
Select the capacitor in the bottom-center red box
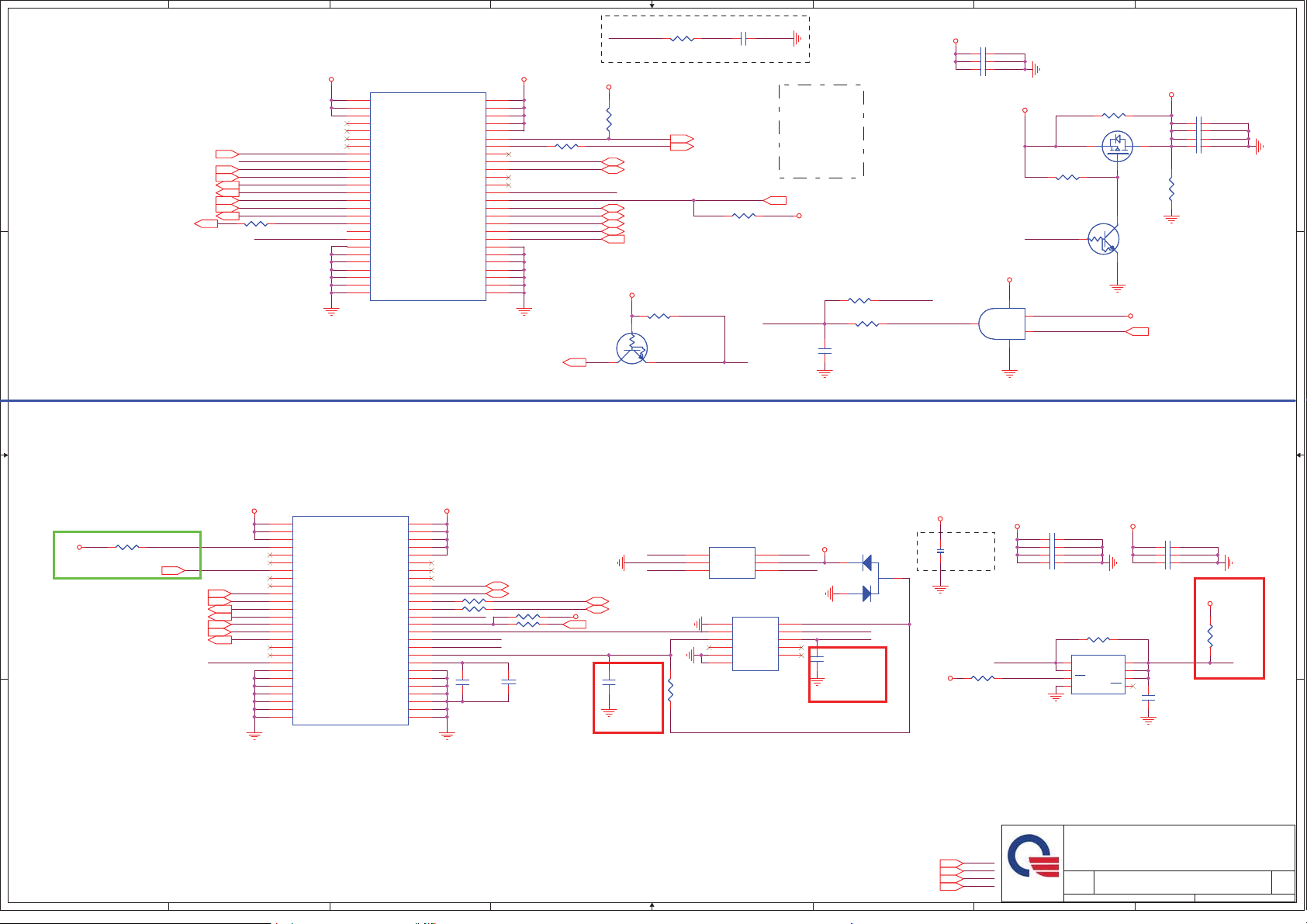609,683
